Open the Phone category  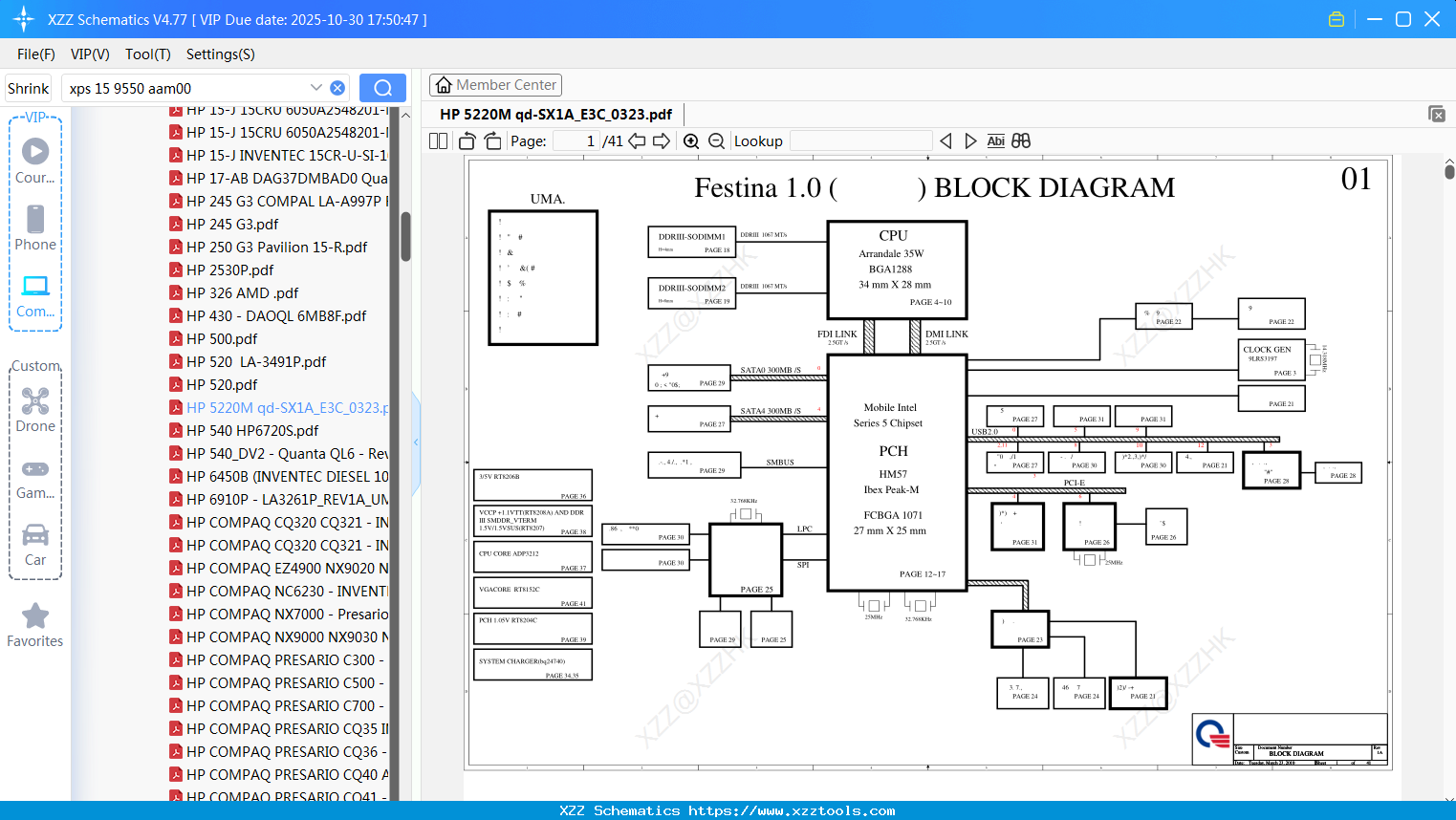coord(35,228)
